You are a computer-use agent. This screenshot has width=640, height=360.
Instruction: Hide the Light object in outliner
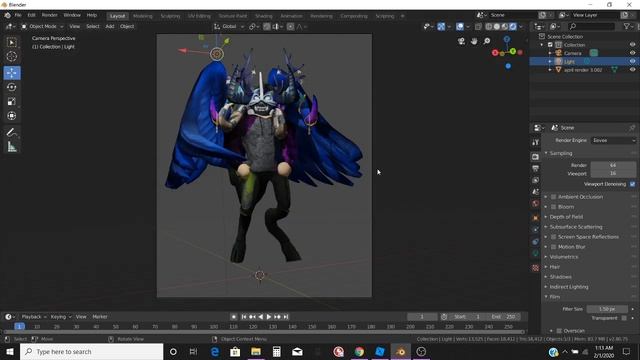(x=632, y=61)
